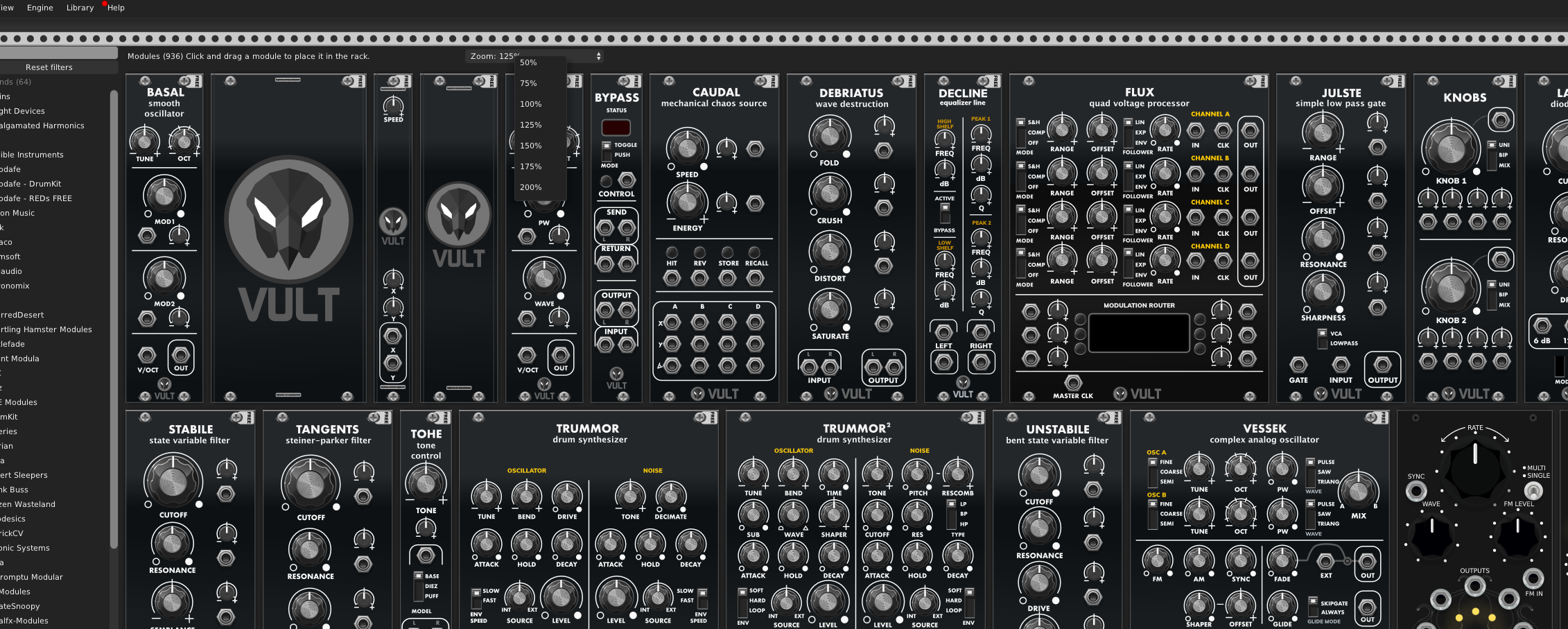Push the STORE button on CAUDAL

pyautogui.click(x=727, y=252)
